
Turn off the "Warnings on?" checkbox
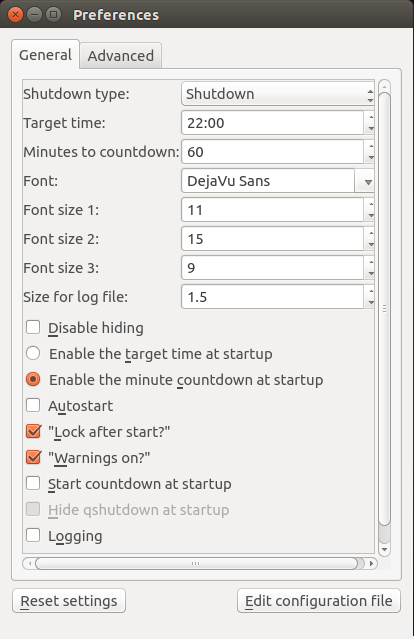[33, 458]
